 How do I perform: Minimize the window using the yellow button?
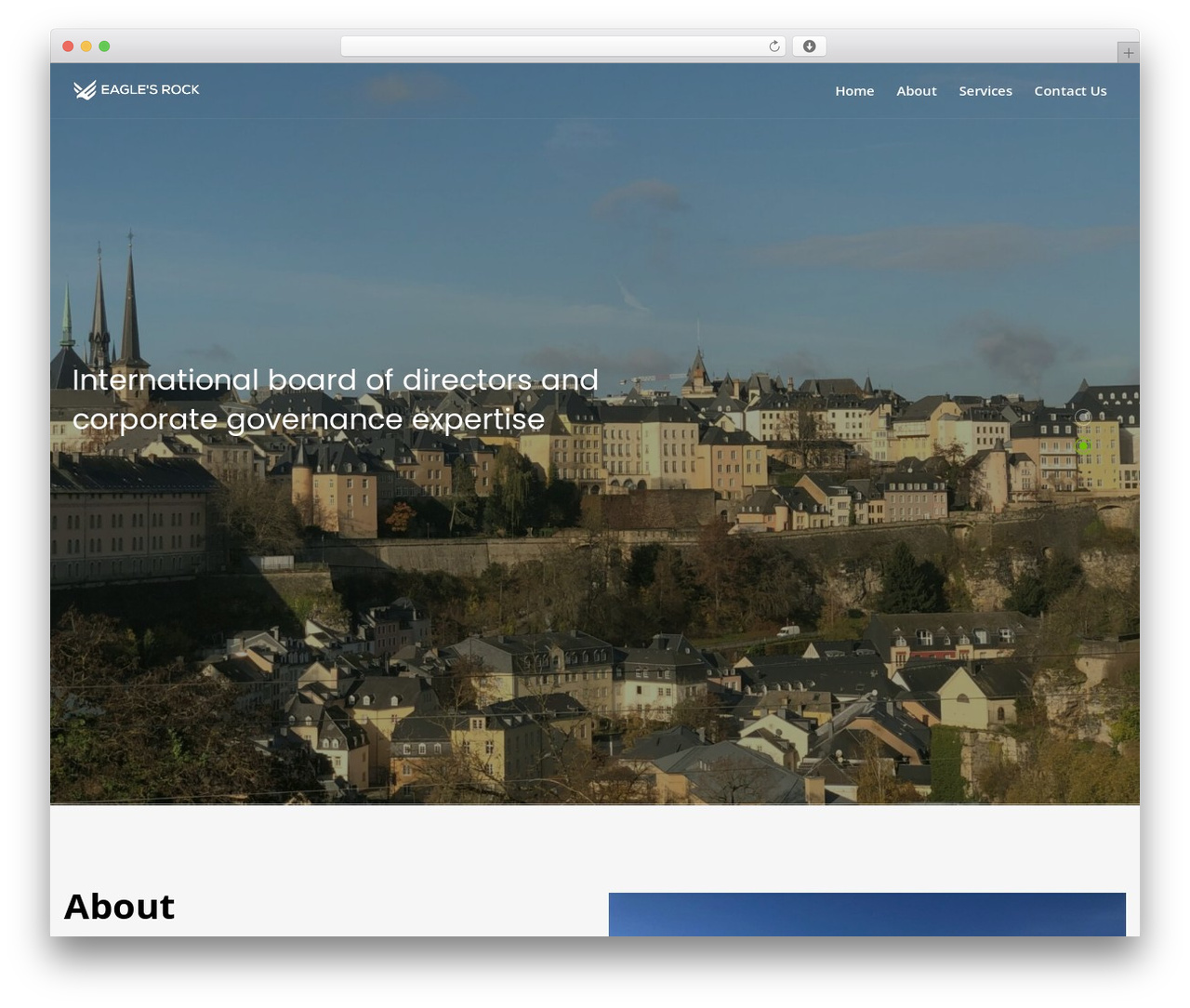[x=86, y=46]
